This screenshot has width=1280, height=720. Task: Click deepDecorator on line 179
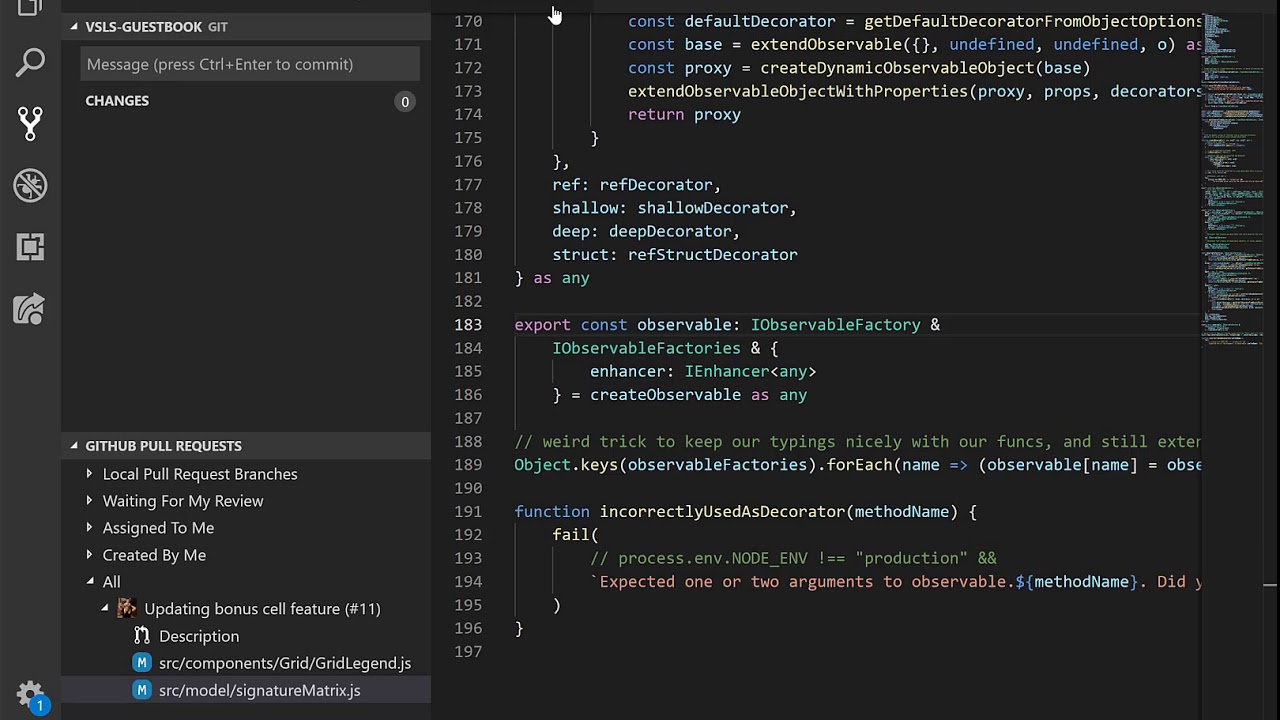click(670, 231)
